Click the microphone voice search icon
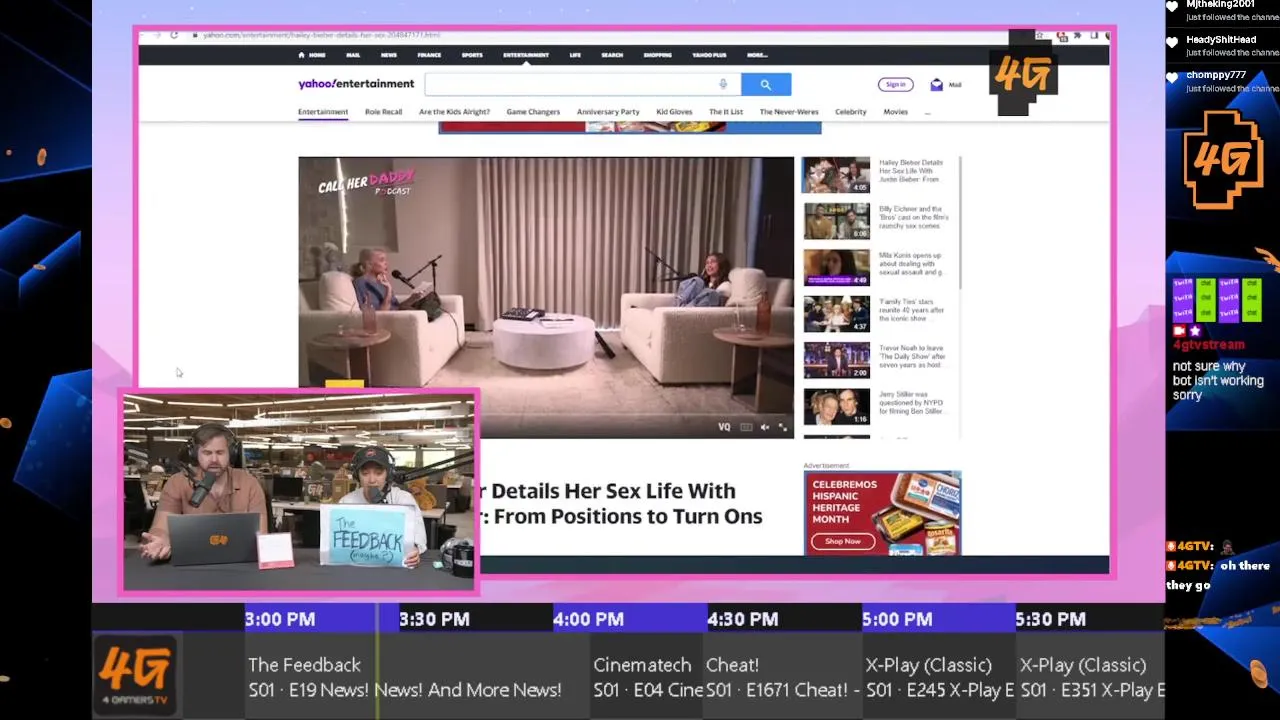 coord(723,84)
